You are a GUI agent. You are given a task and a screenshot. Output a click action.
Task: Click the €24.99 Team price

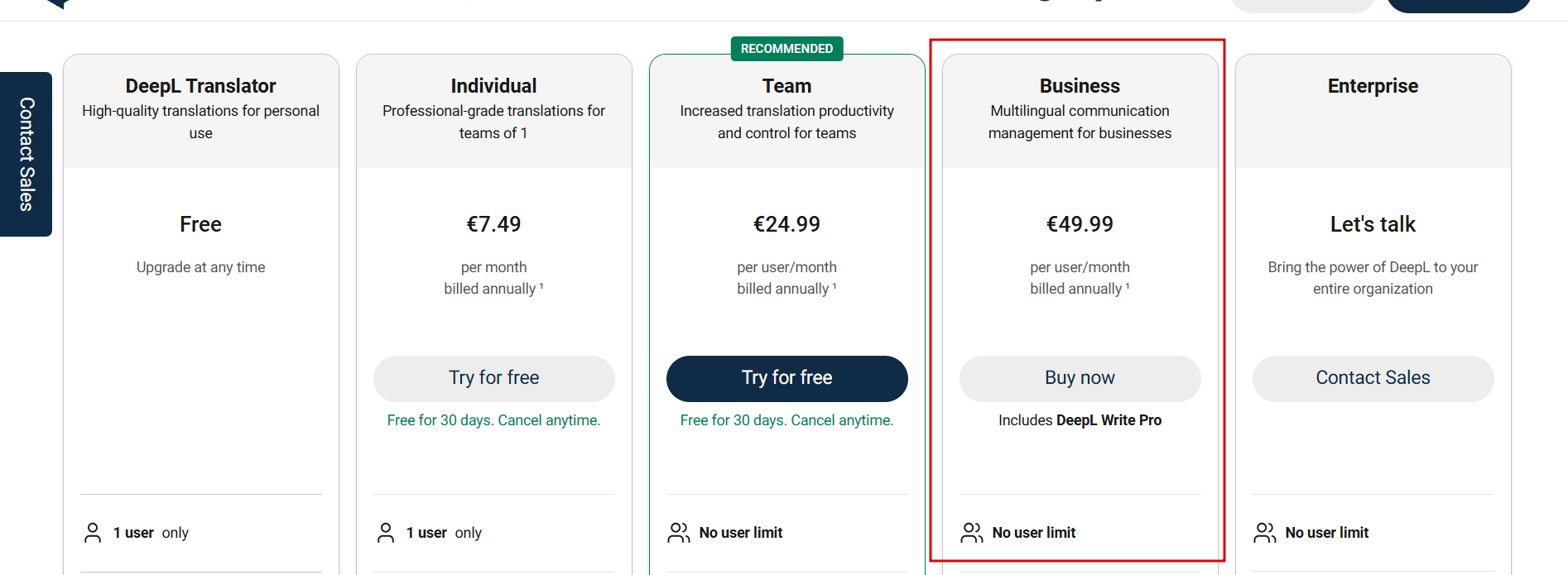click(x=787, y=224)
